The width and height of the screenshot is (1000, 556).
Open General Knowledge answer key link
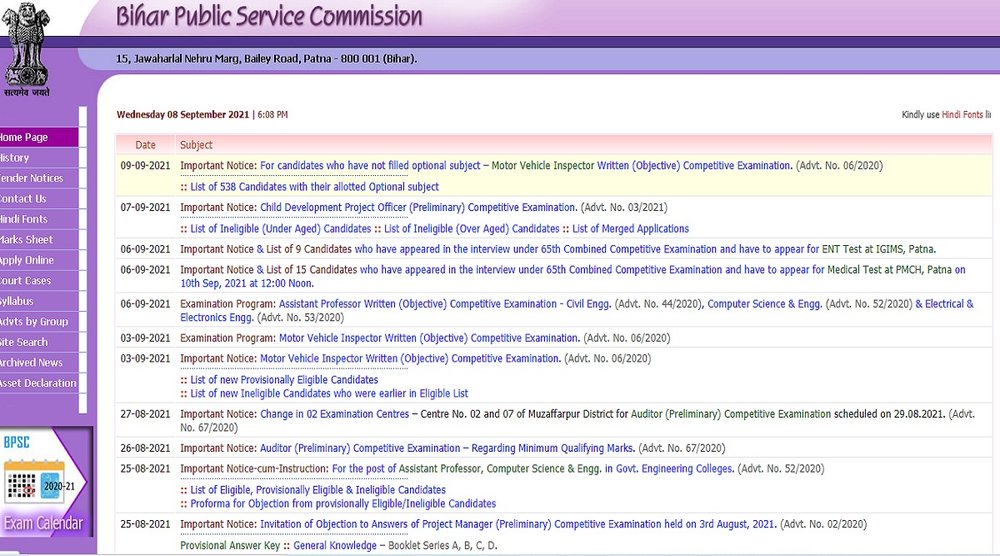335,546
